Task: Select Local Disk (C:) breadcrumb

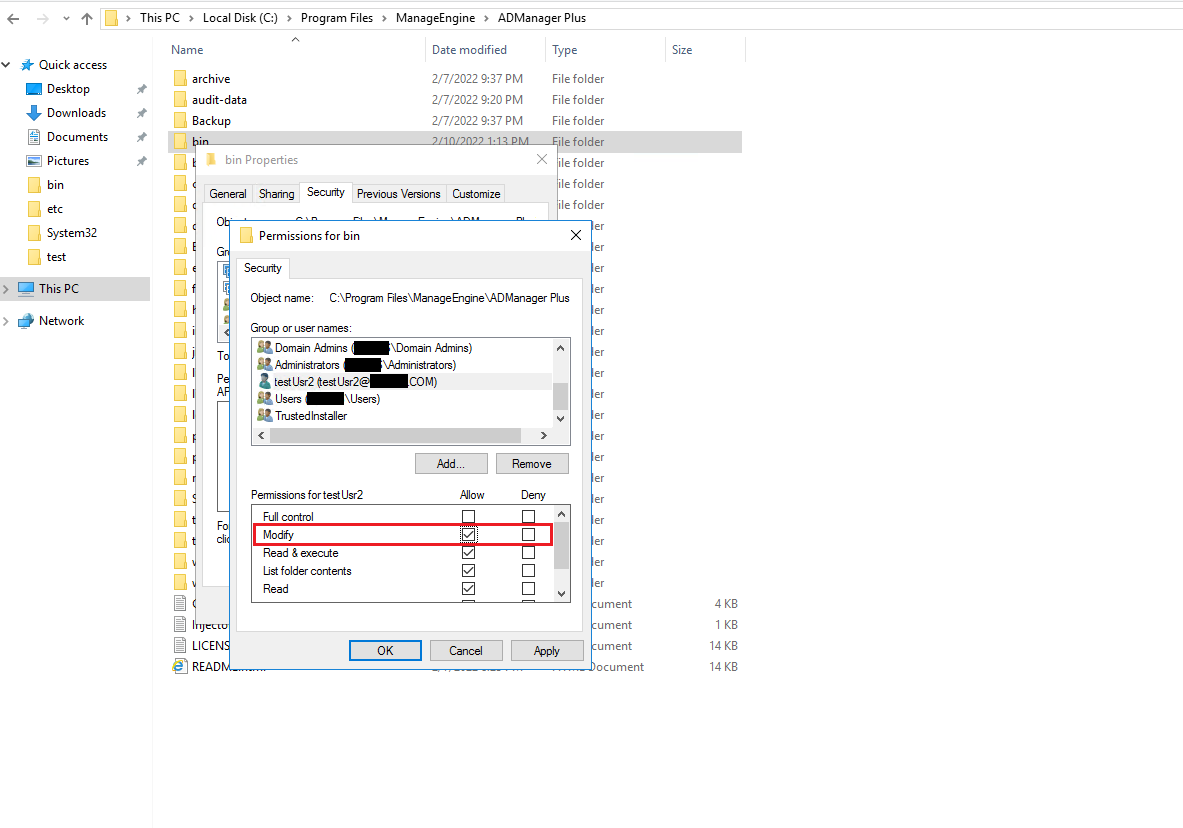Action: click(240, 18)
